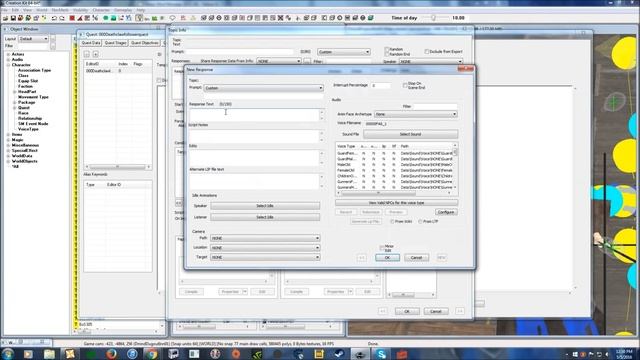Click the Configure button
Image resolution: width=640 pixels, height=360 pixels.
tap(446, 212)
